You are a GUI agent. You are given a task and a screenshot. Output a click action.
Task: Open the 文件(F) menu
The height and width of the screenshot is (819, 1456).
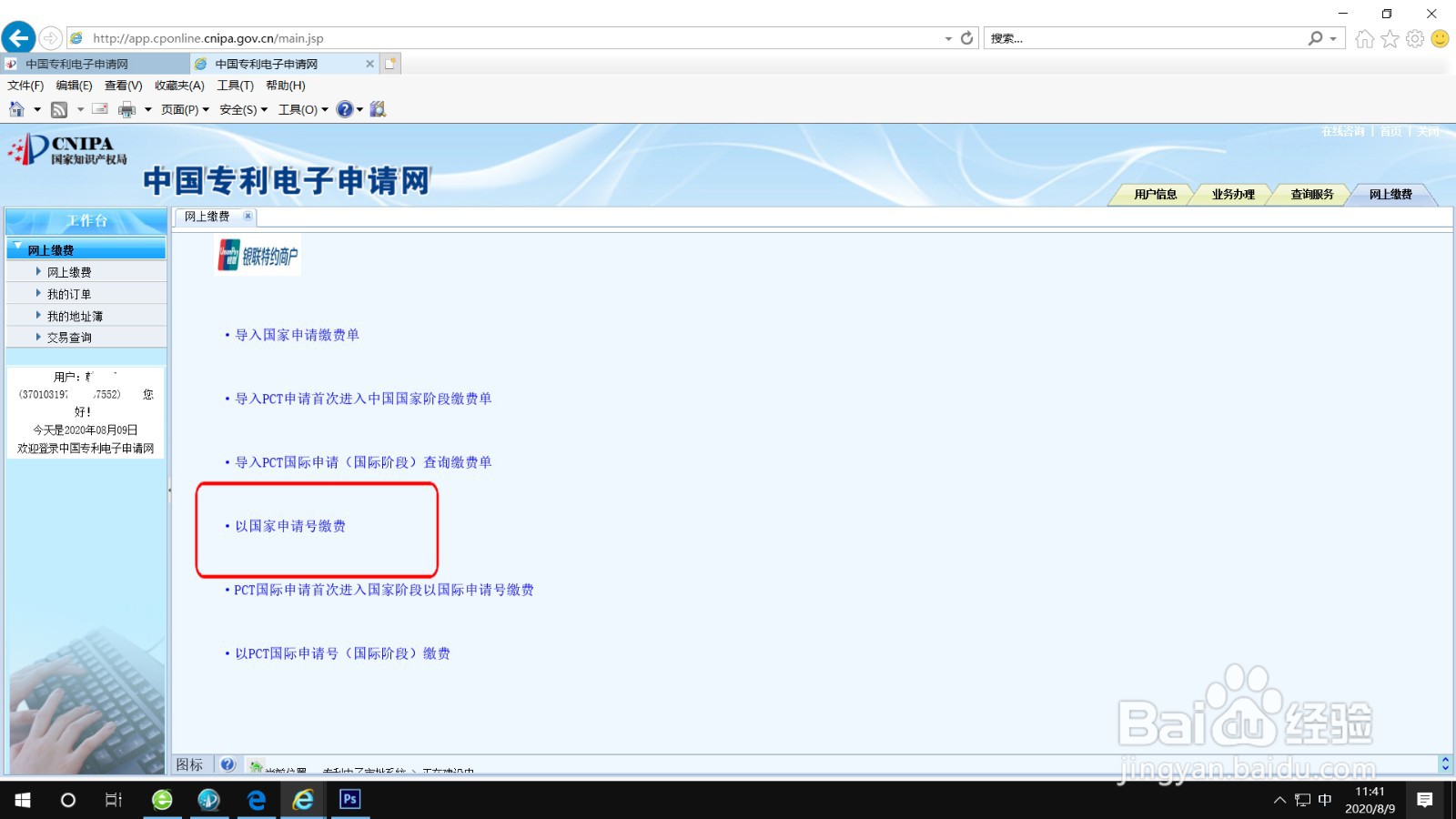click(25, 86)
